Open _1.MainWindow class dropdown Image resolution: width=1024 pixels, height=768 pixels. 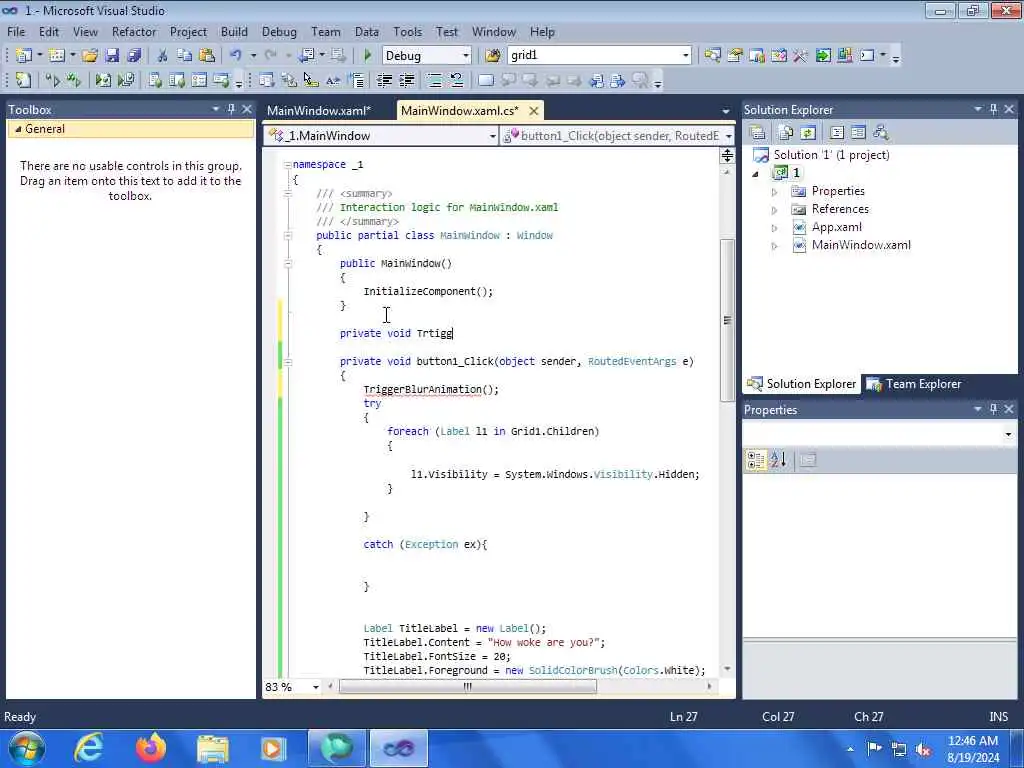(x=492, y=136)
